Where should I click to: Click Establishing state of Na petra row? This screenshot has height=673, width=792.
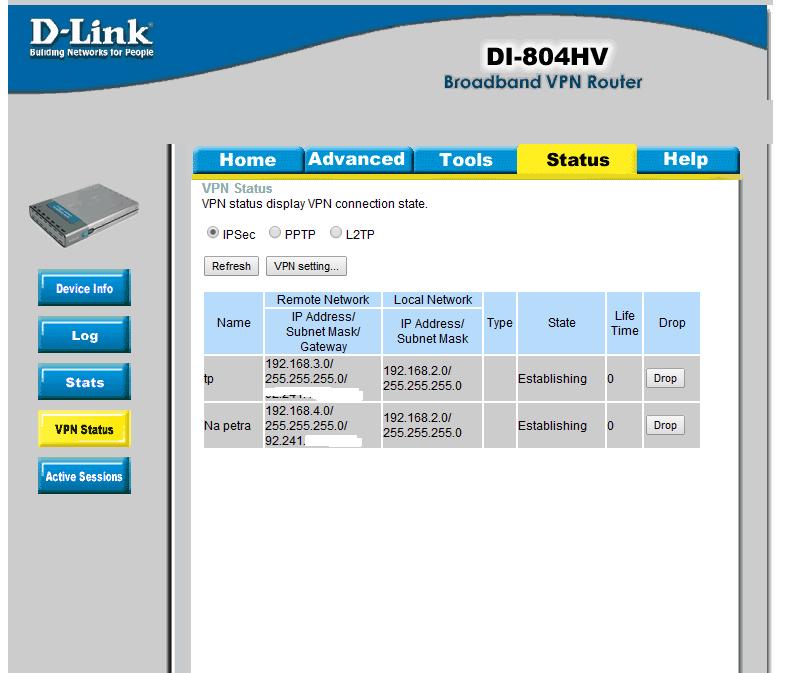(553, 426)
